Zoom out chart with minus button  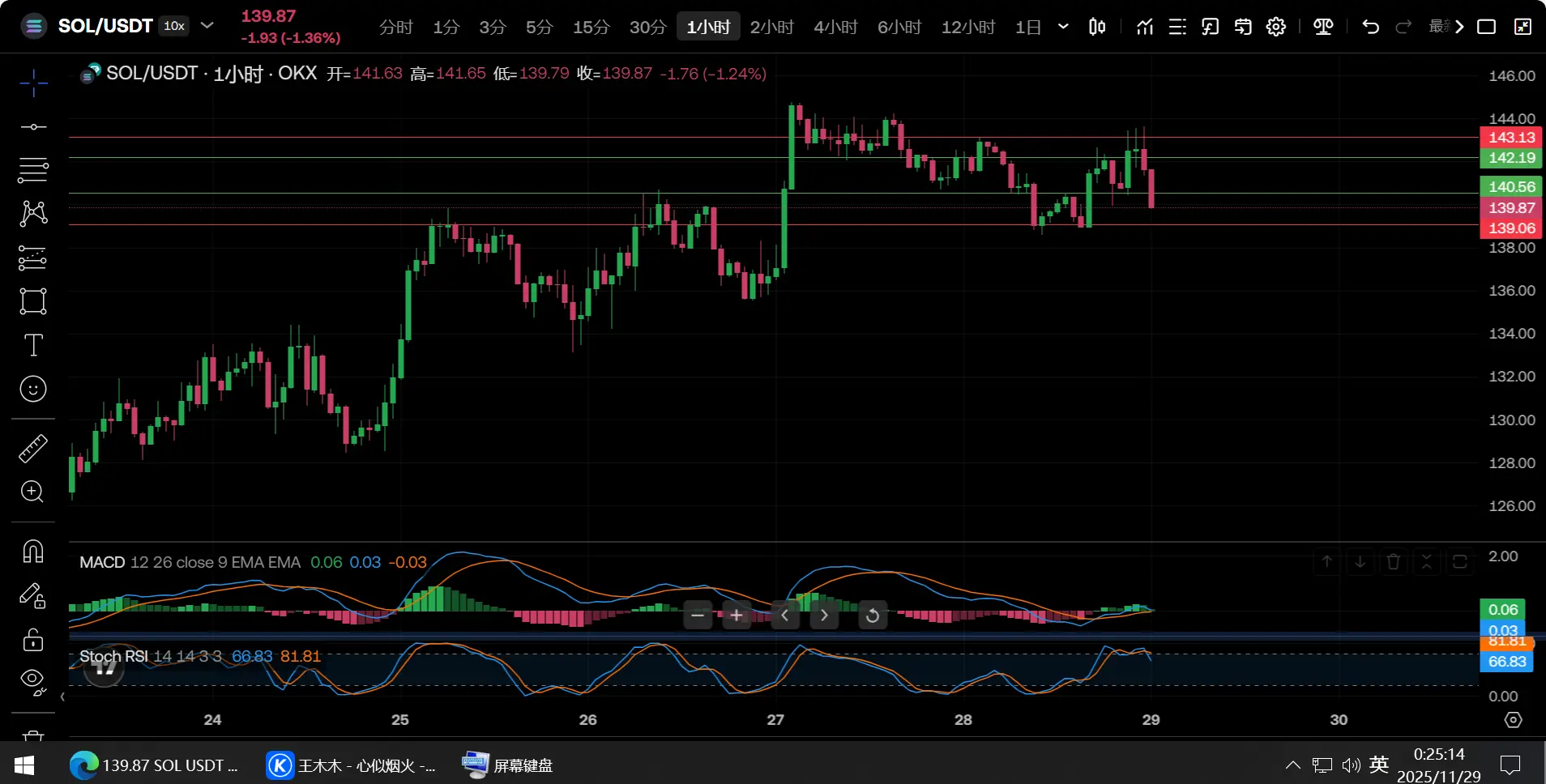(x=698, y=616)
